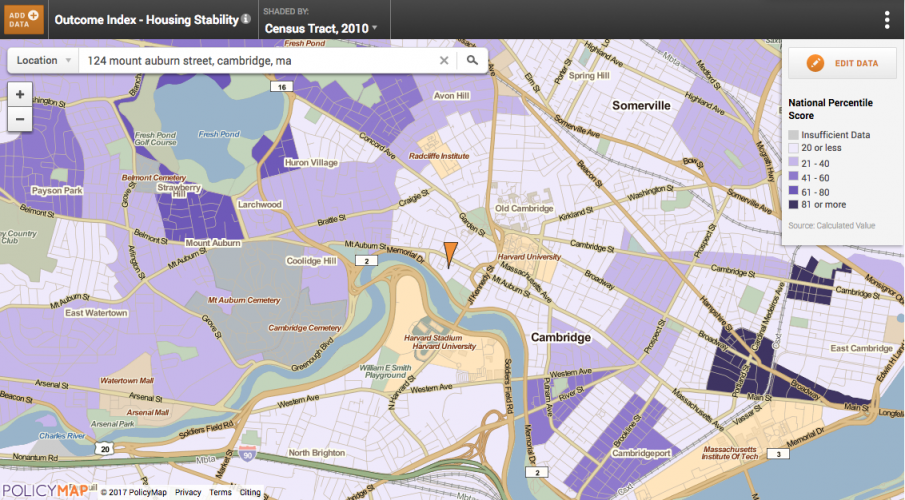This screenshot has height=500, width=905.
Task: Click the Coolidge Hill label
Action: tap(311, 261)
